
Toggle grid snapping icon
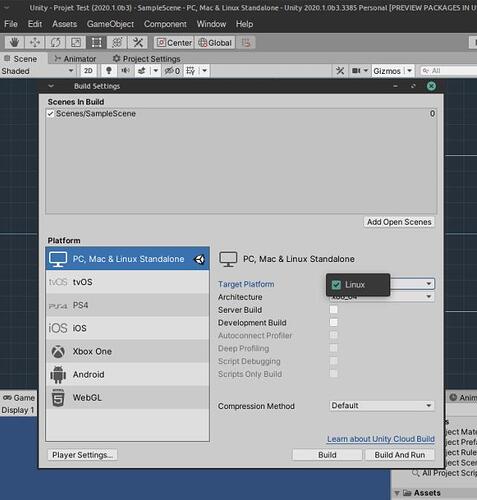pos(246,43)
